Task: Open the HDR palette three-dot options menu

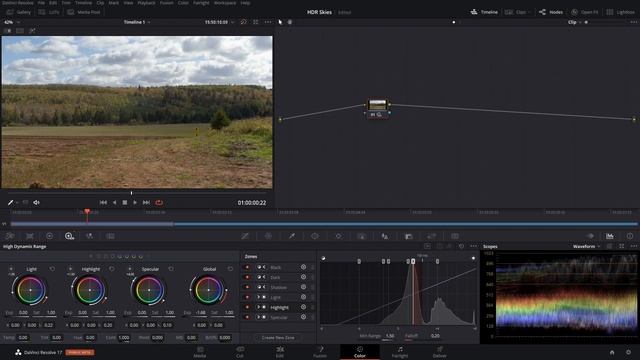Action: tap(473, 247)
